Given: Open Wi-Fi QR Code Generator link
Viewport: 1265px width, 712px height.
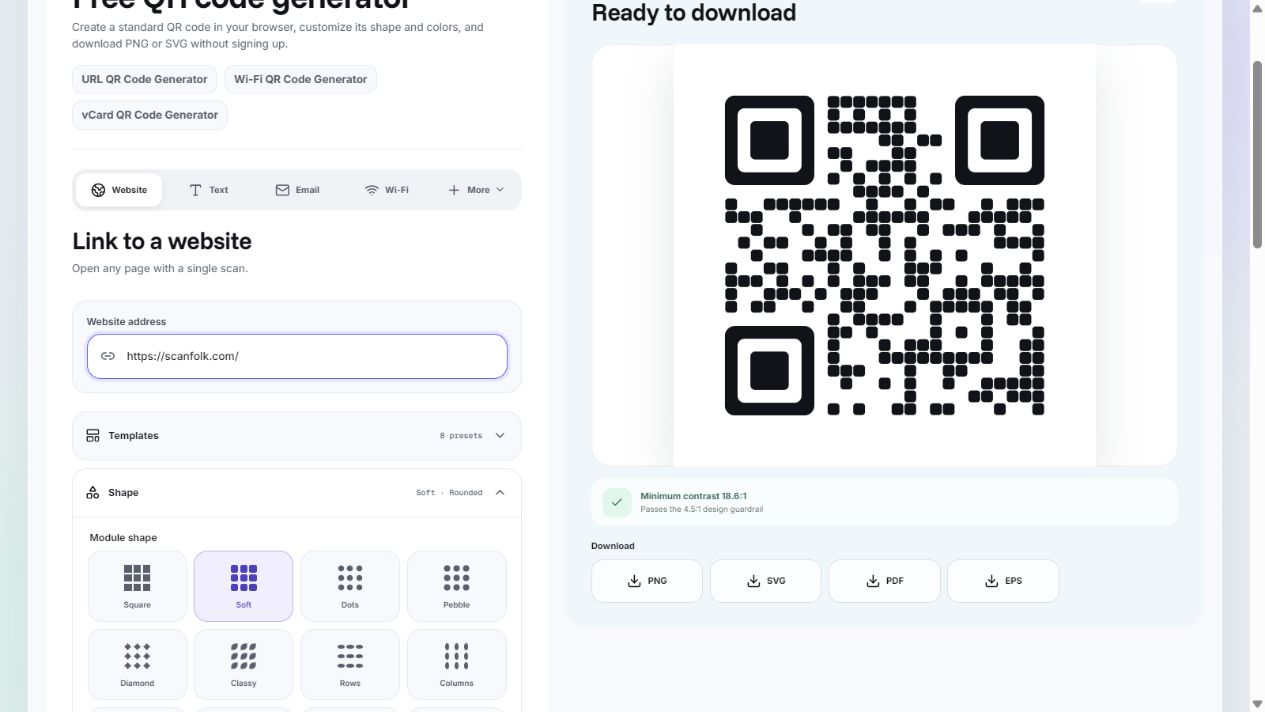Looking at the screenshot, I should tap(301, 79).
